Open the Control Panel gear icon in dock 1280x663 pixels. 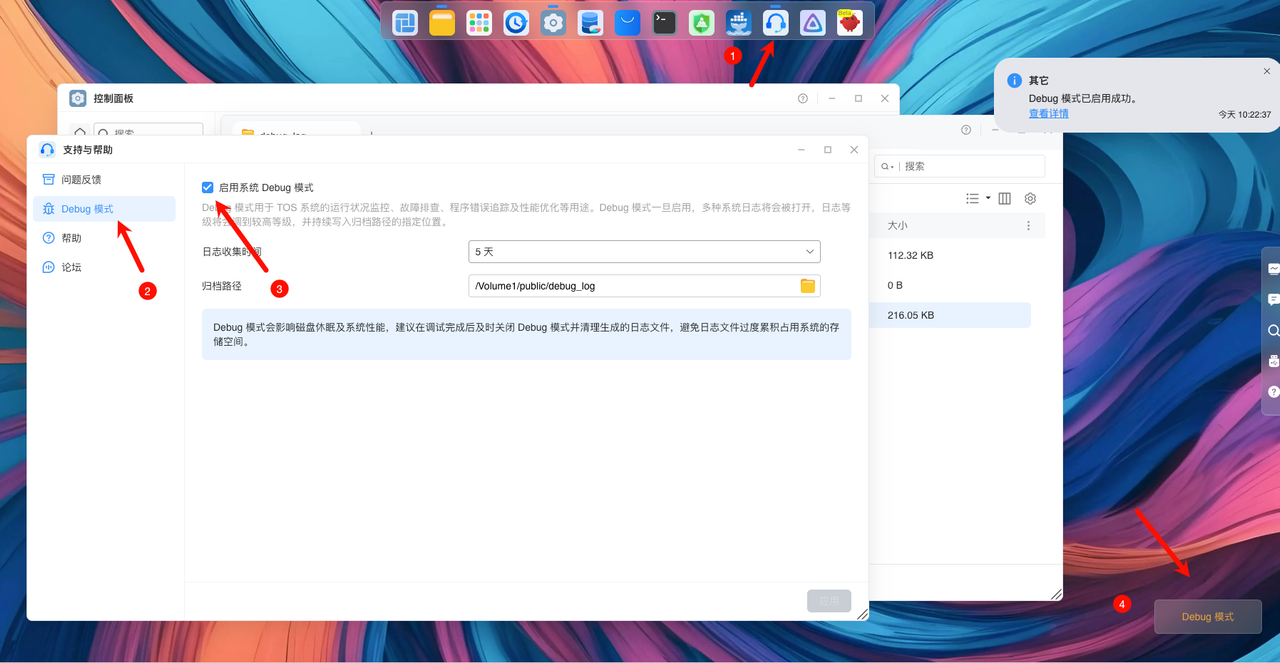click(x=553, y=22)
